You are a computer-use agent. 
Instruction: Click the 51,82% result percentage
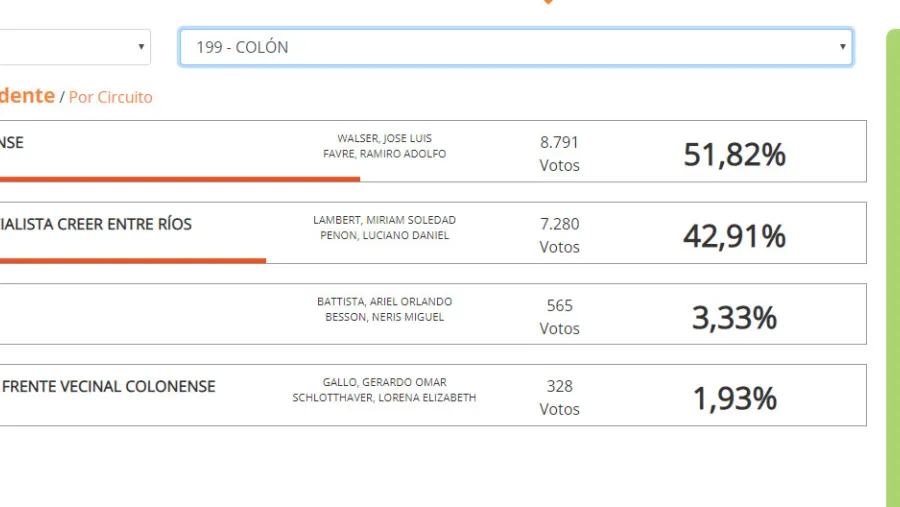(734, 154)
